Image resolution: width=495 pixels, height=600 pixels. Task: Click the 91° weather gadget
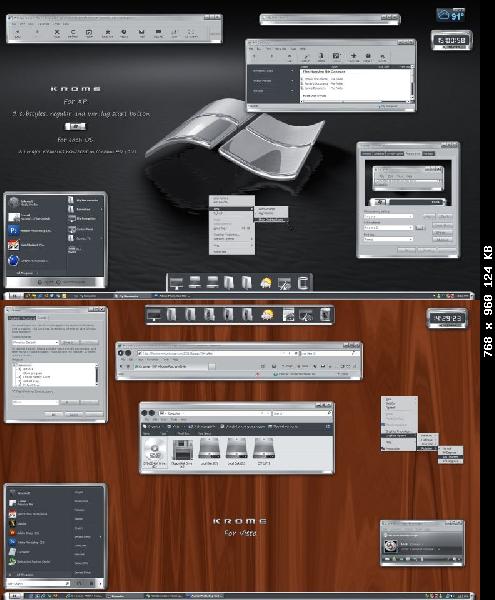click(451, 15)
